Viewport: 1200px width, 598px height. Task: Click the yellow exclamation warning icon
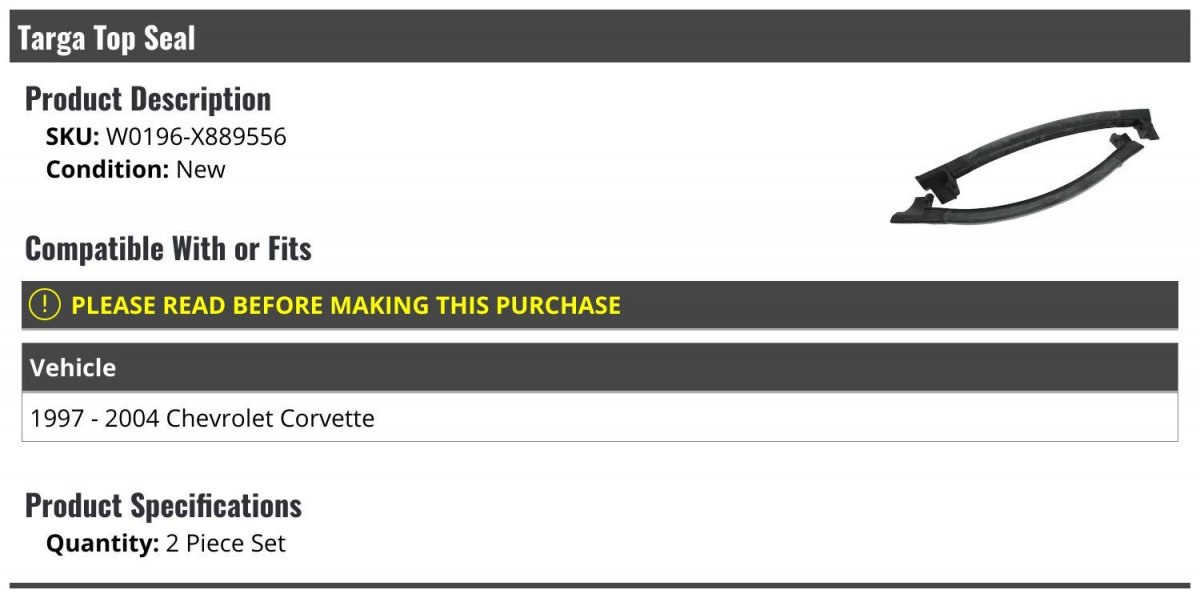pyautogui.click(x=45, y=304)
